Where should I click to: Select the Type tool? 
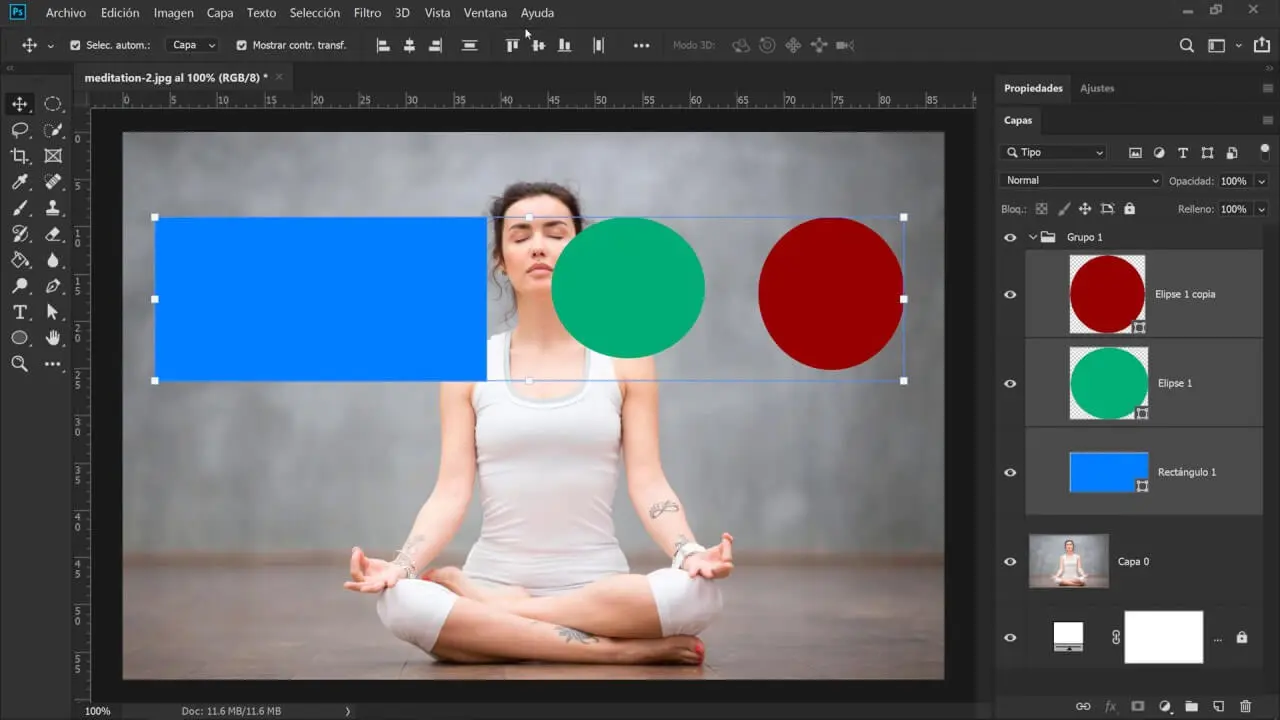(x=19, y=312)
